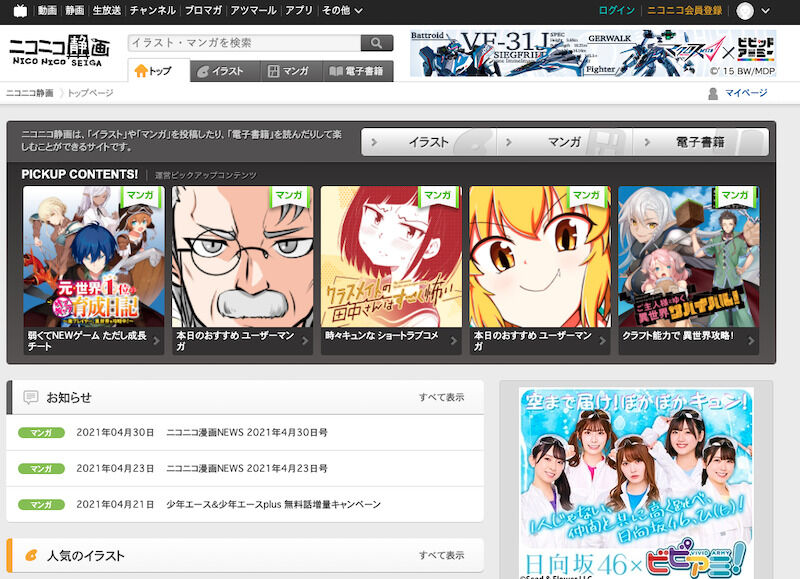The height and width of the screenshot is (579, 800).
Task: Open 静画 in the top navigation
Action: tap(74, 10)
